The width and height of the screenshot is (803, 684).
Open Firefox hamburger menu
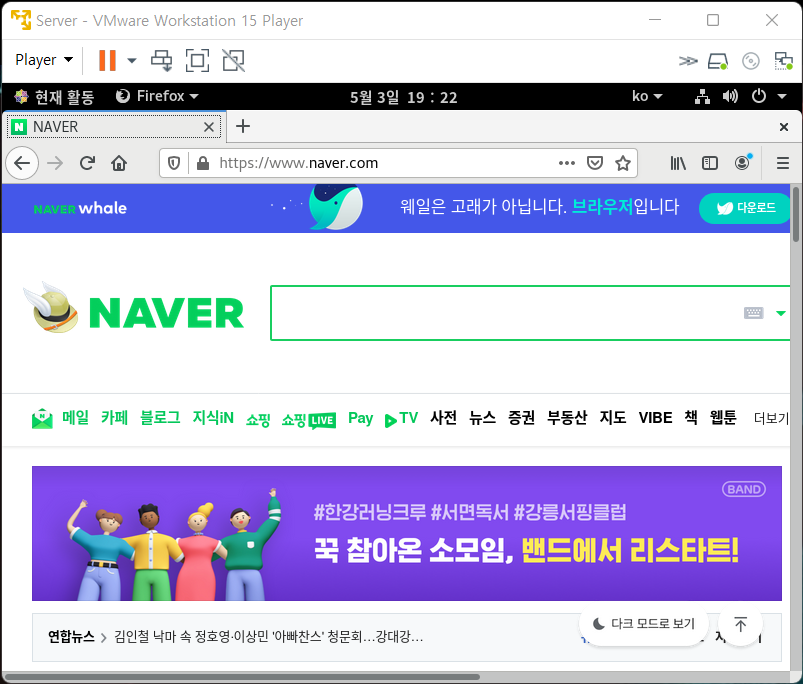coord(783,163)
